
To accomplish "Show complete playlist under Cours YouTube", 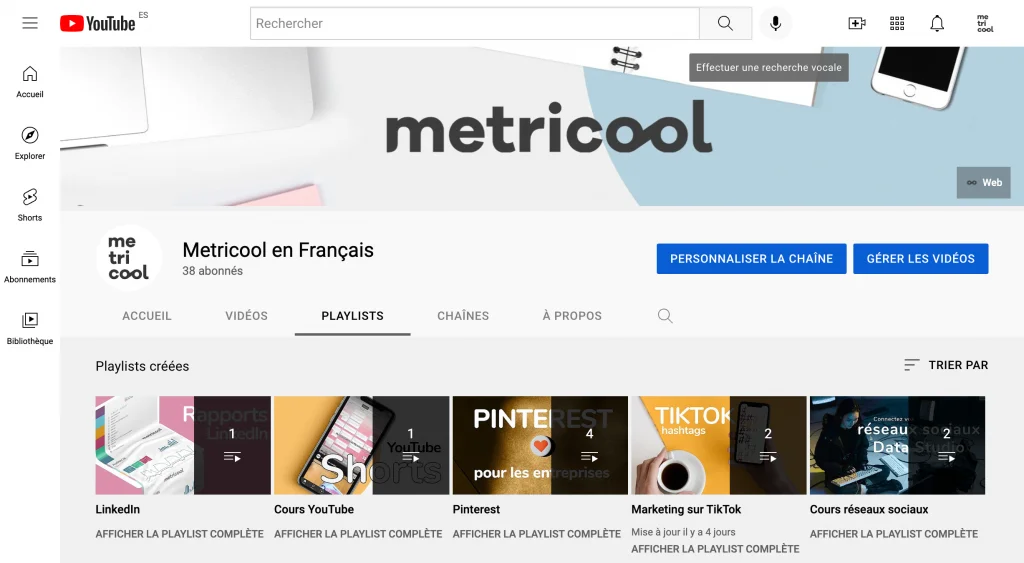I will coord(358,534).
